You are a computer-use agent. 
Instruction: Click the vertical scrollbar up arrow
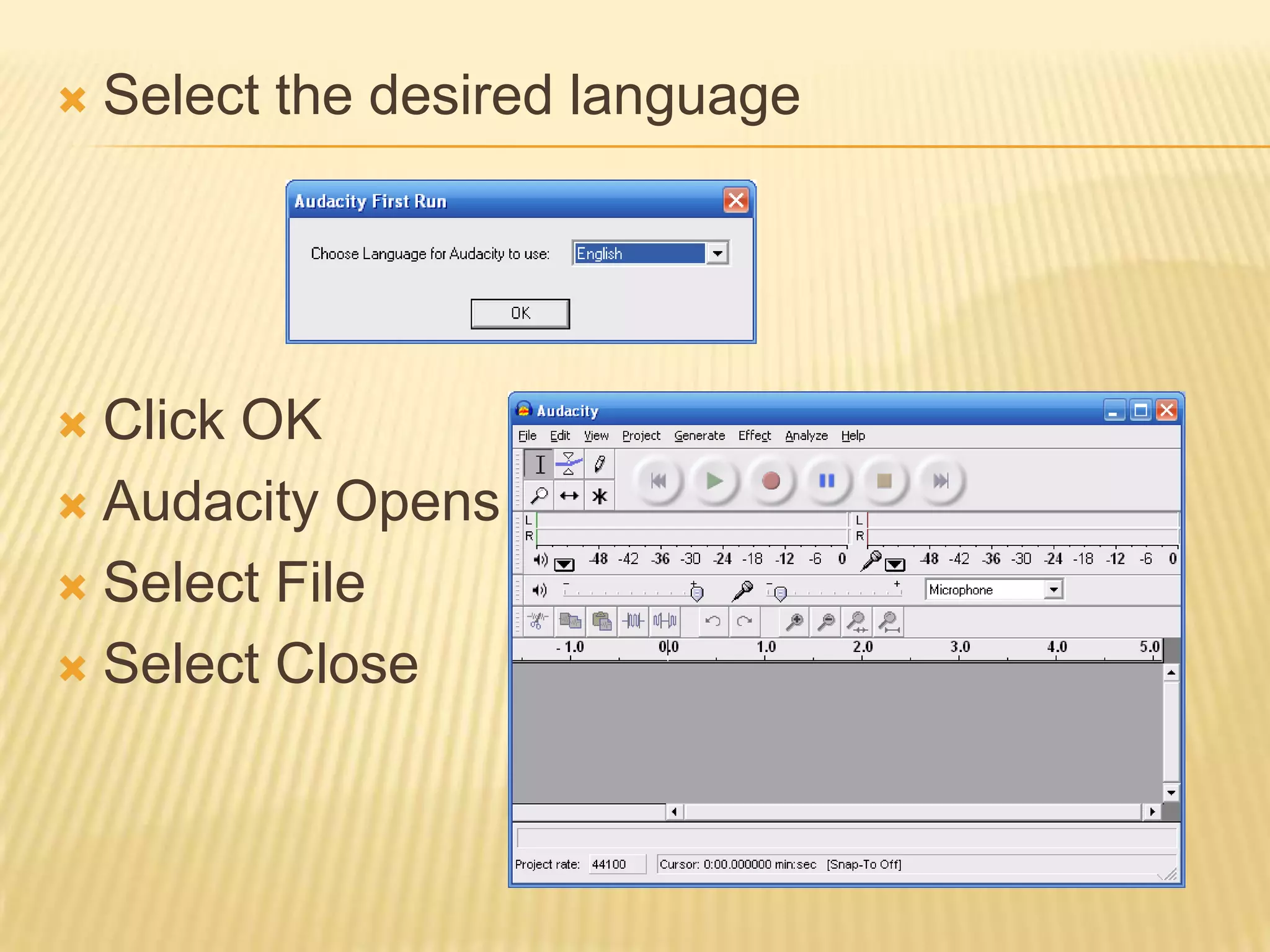pos(1171,672)
